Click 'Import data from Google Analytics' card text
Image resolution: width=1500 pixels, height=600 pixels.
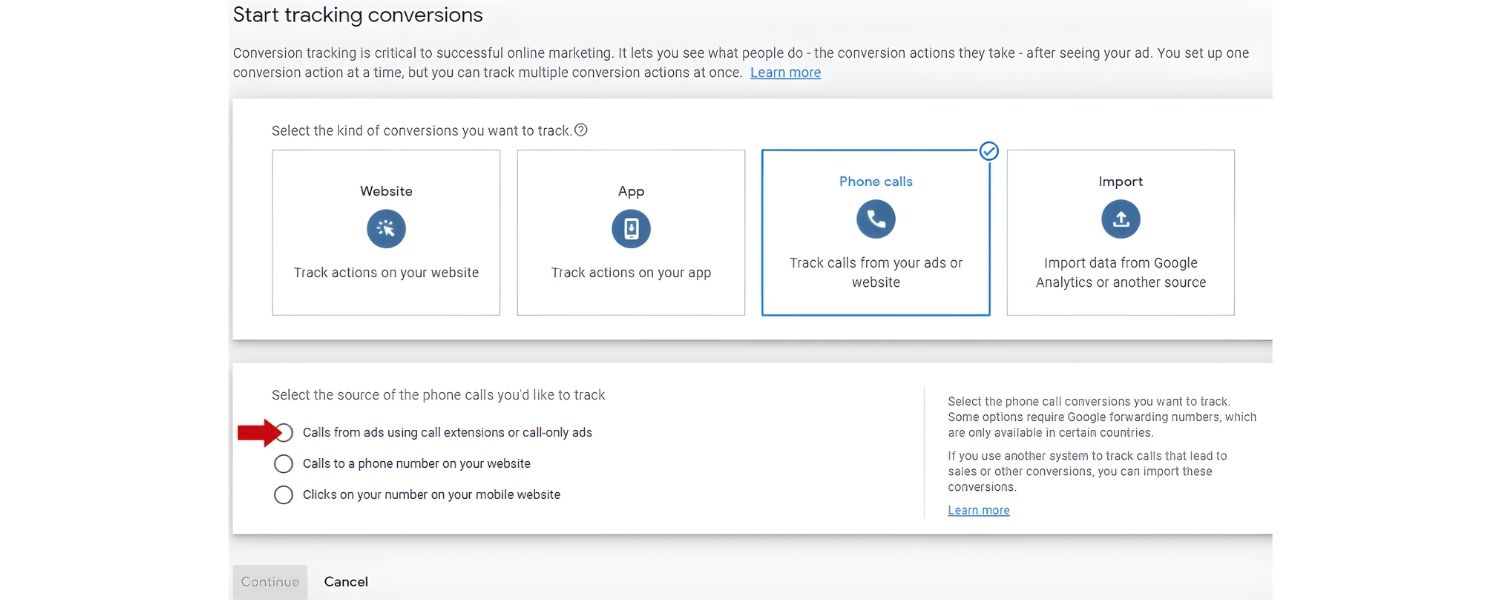(x=1120, y=272)
